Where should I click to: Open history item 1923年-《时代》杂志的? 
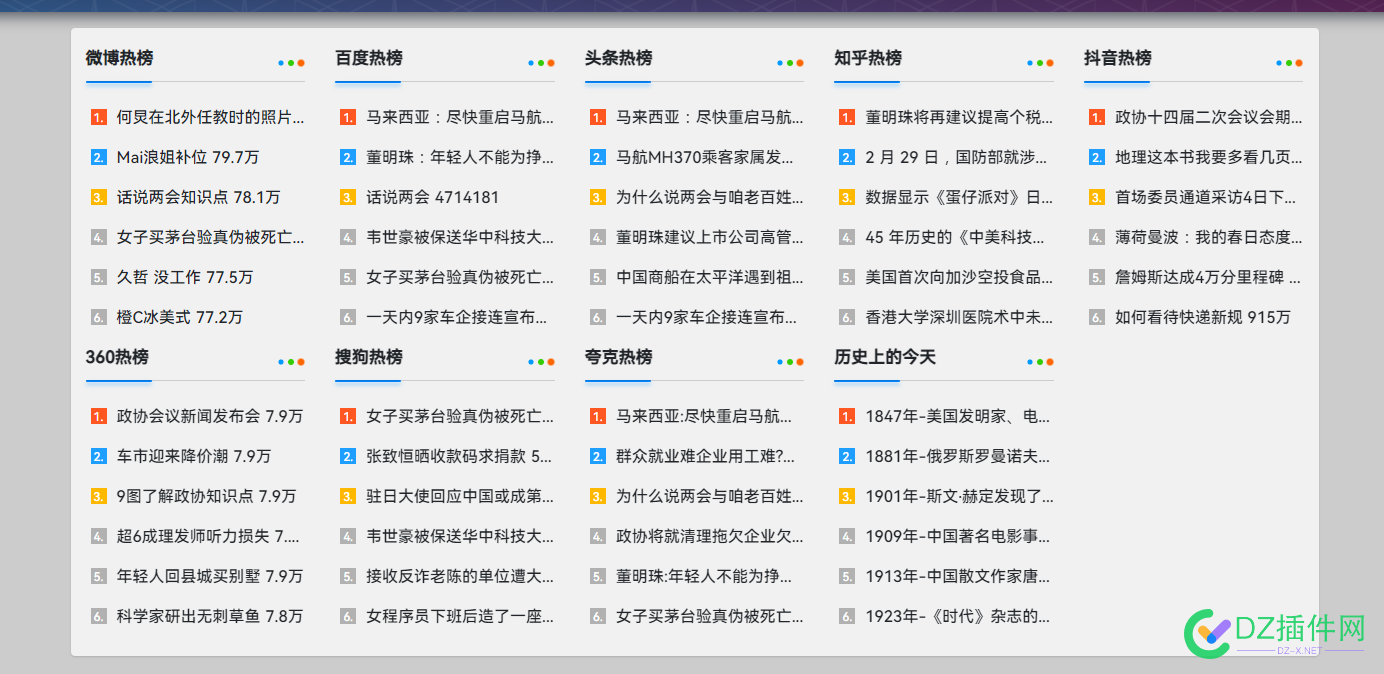(x=958, y=616)
